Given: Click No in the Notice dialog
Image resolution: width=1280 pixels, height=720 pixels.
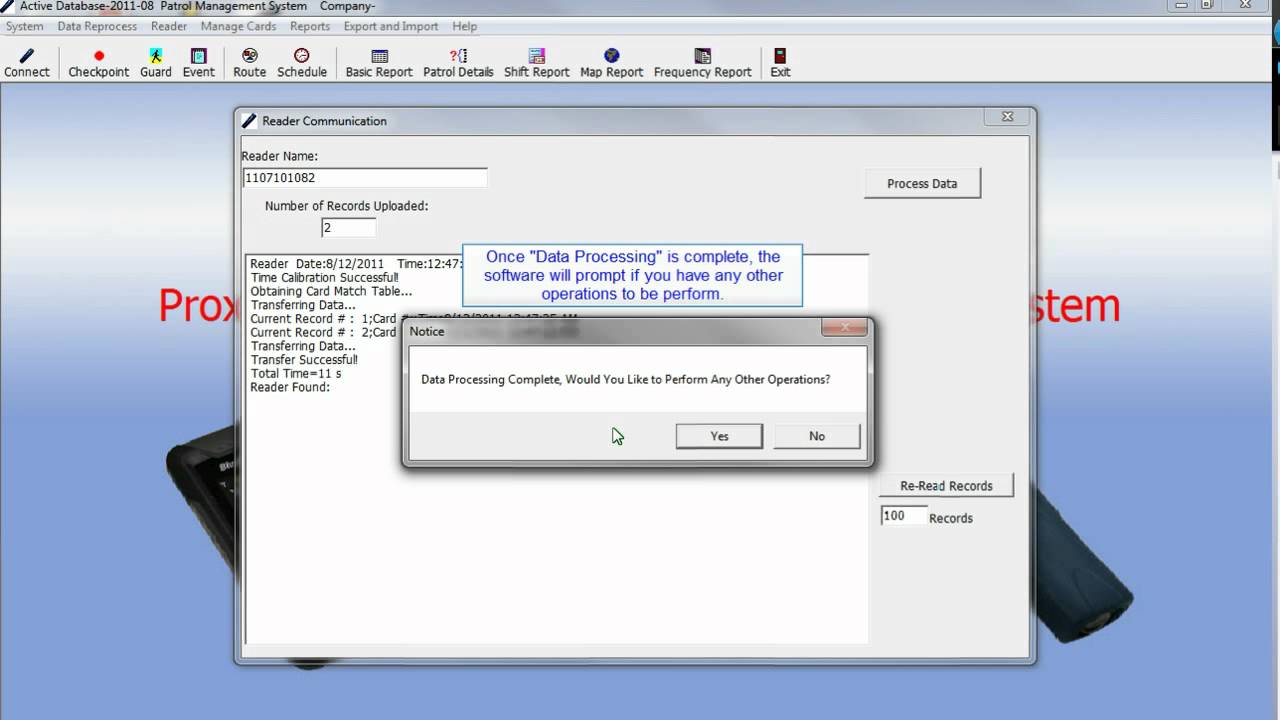Looking at the screenshot, I should click(x=817, y=436).
